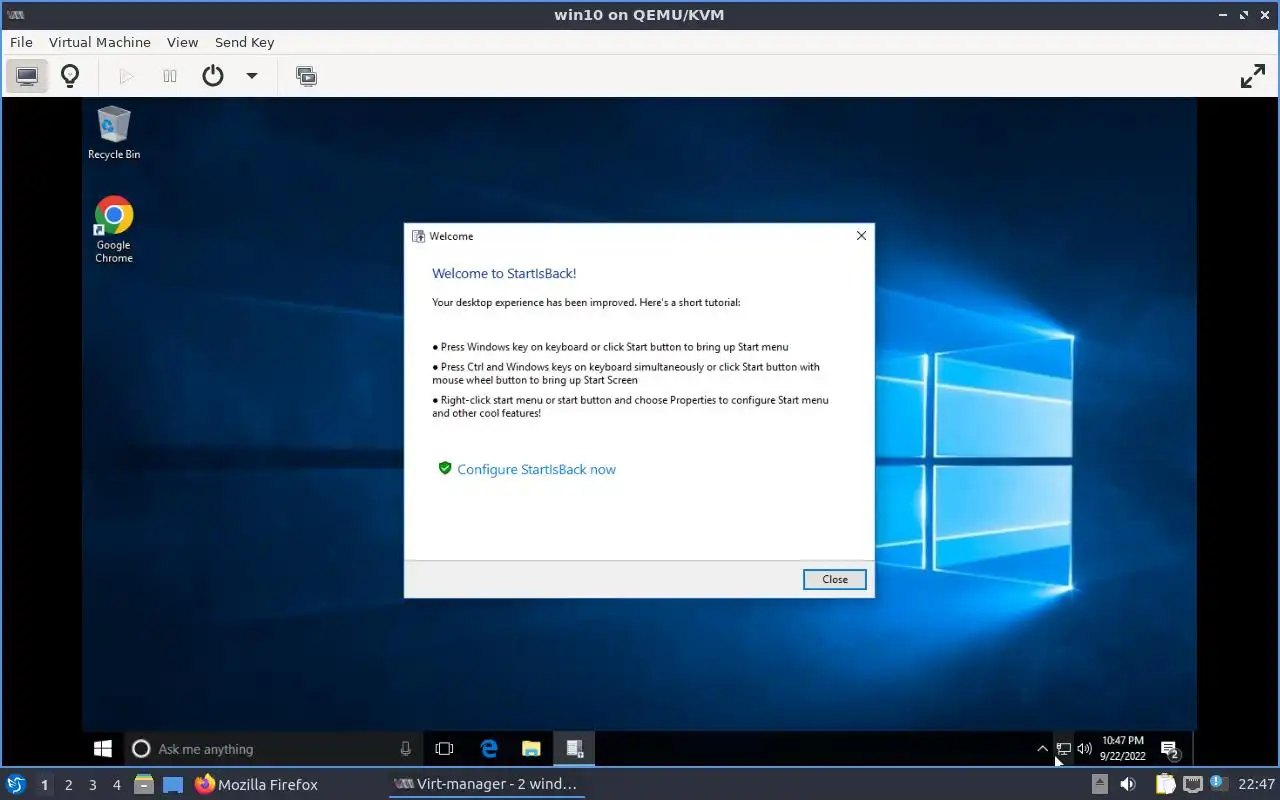Click the Run virtual machine play icon

click(x=126, y=76)
